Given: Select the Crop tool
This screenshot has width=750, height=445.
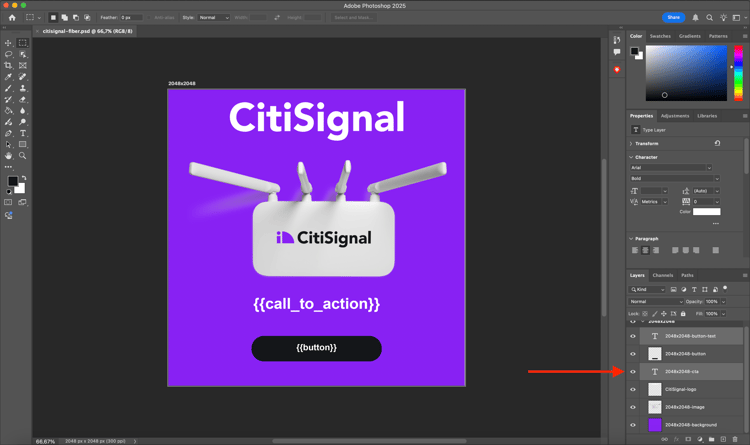Looking at the screenshot, I should coord(9,65).
